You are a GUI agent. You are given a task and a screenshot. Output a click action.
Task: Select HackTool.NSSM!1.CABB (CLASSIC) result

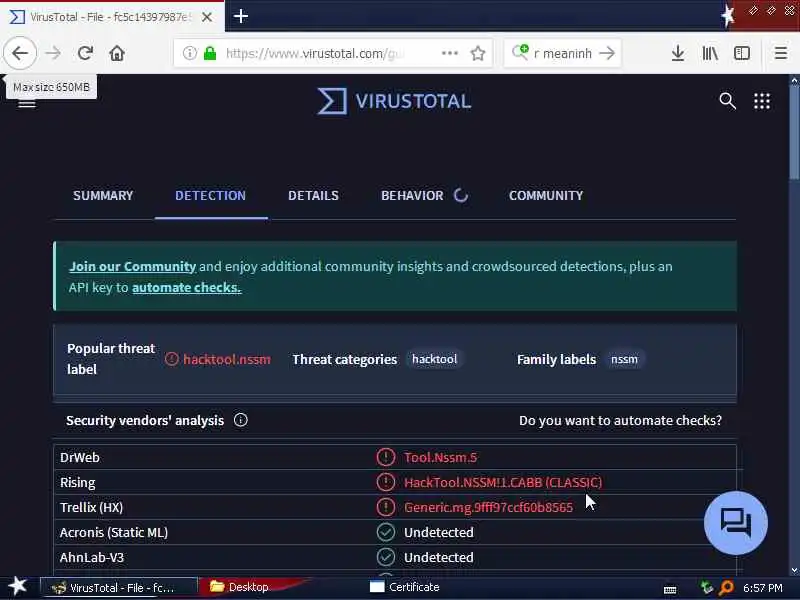503,482
